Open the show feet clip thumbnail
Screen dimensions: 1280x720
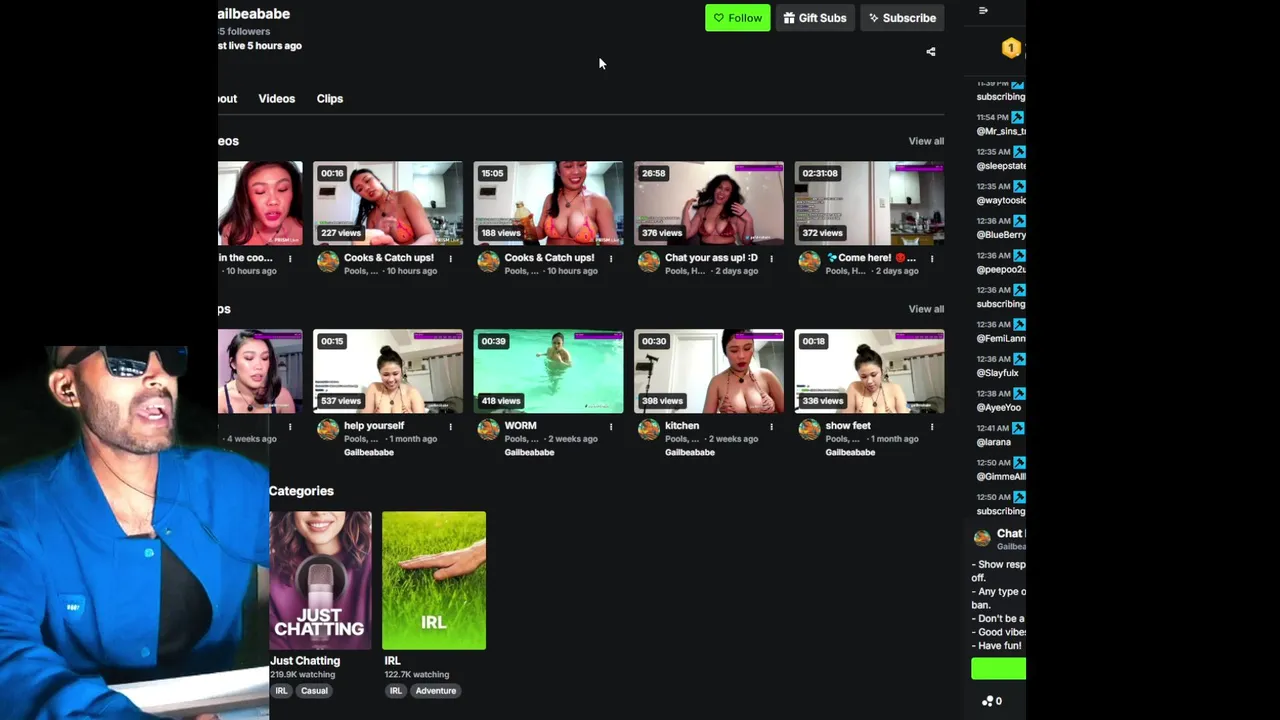(869, 371)
